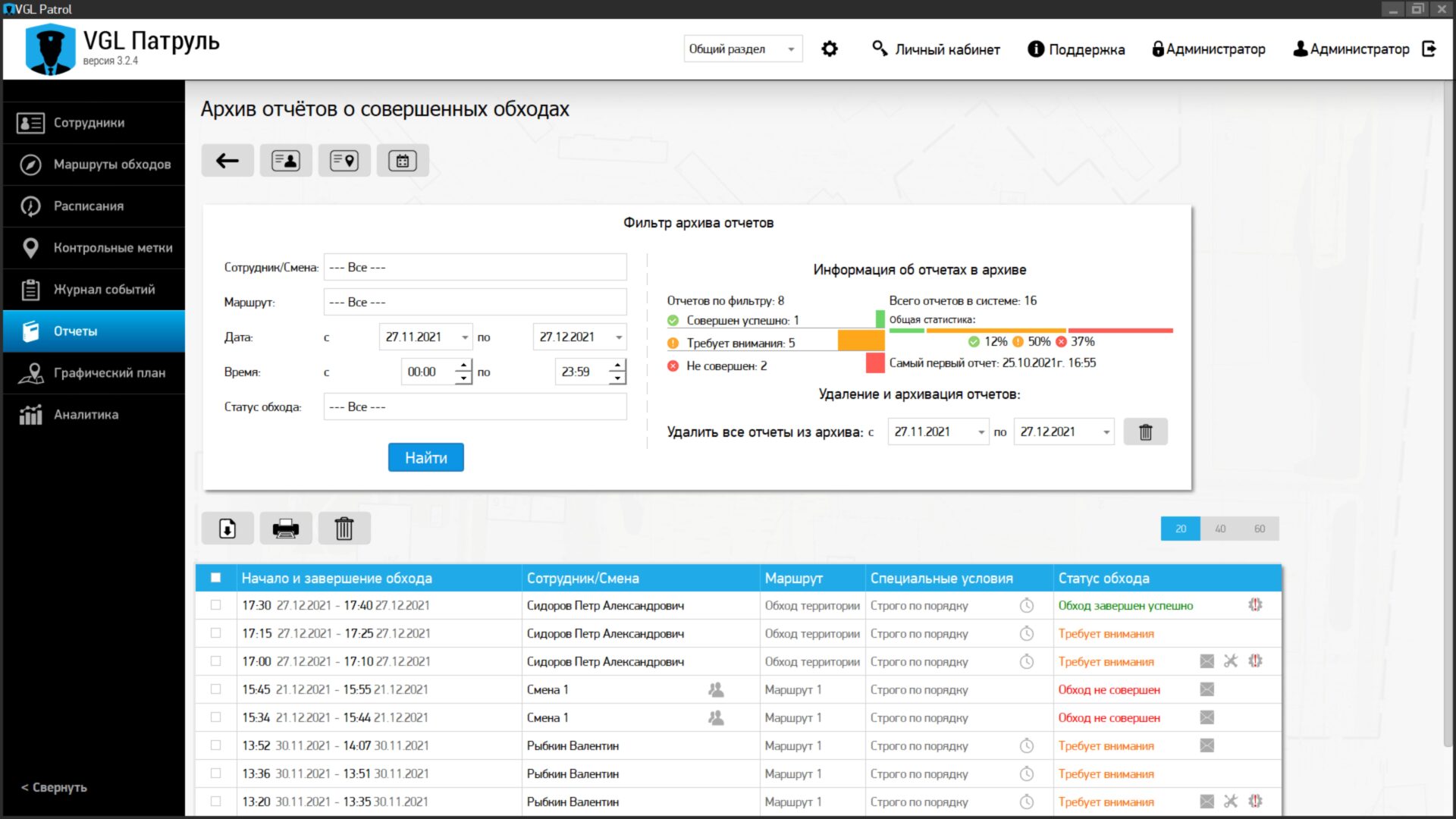The width and height of the screenshot is (1456, 819).
Task: Check the 17:00 27.12.2021 row checkbox
Action: tap(216, 661)
